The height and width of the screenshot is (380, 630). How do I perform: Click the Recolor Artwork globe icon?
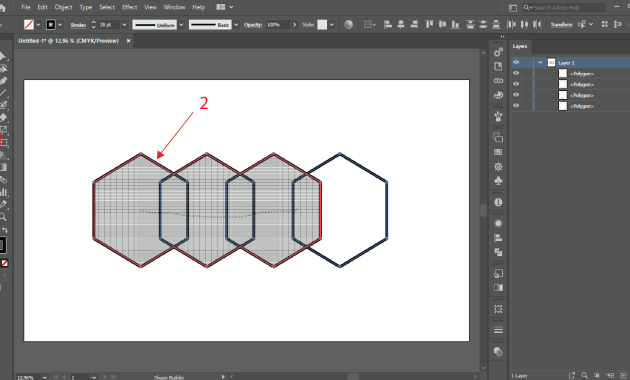pyautogui.click(x=349, y=25)
